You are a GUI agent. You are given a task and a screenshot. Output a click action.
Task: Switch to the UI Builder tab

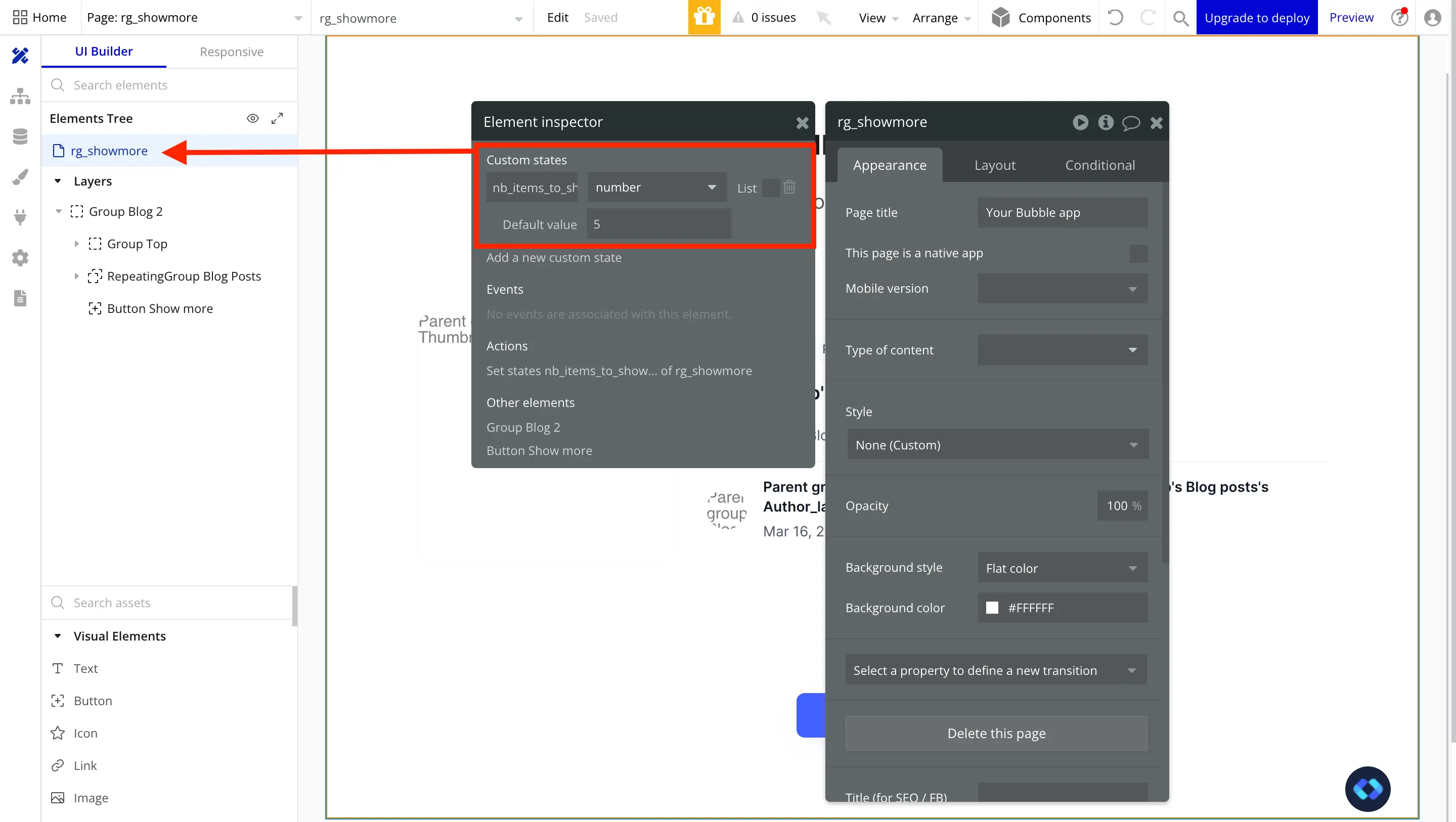(104, 52)
